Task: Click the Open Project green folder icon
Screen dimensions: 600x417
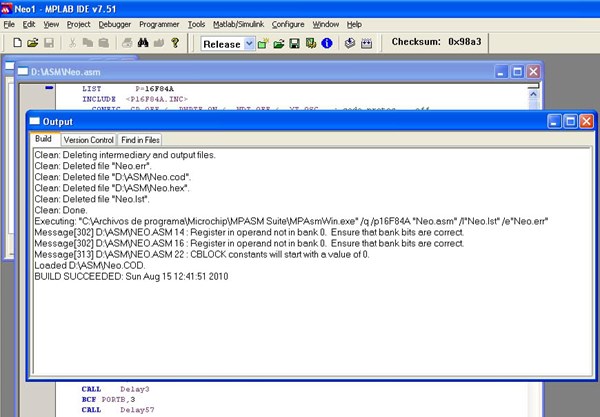Action: click(x=279, y=44)
